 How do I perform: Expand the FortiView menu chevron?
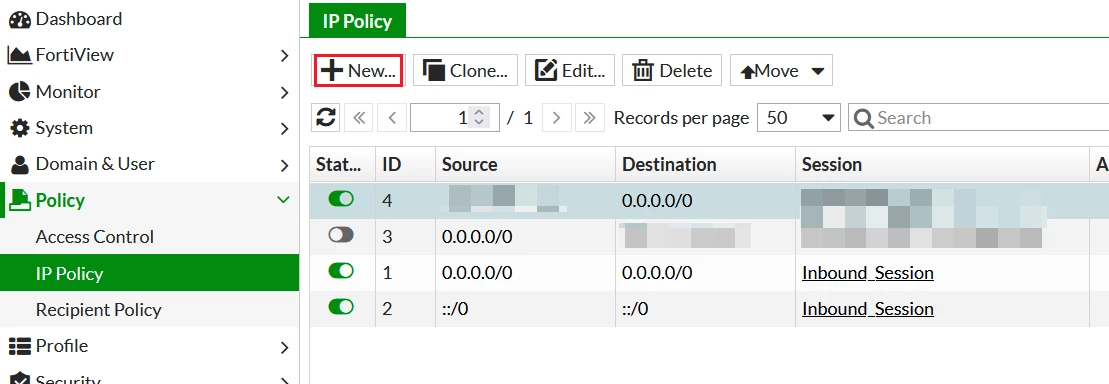pyautogui.click(x=284, y=56)
